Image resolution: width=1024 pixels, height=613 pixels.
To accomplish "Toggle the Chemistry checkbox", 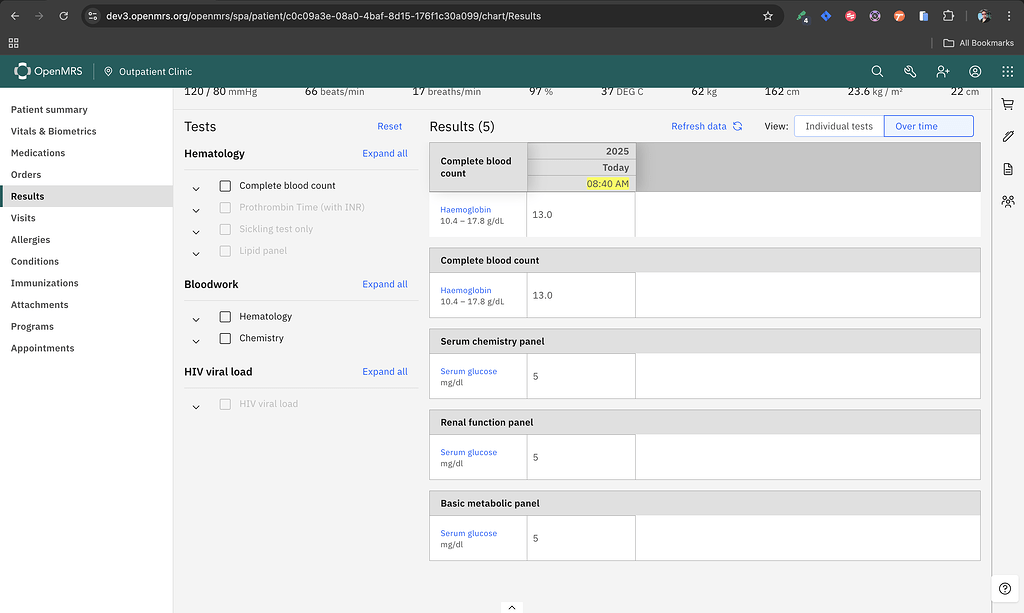I will [x=225, y=337].
